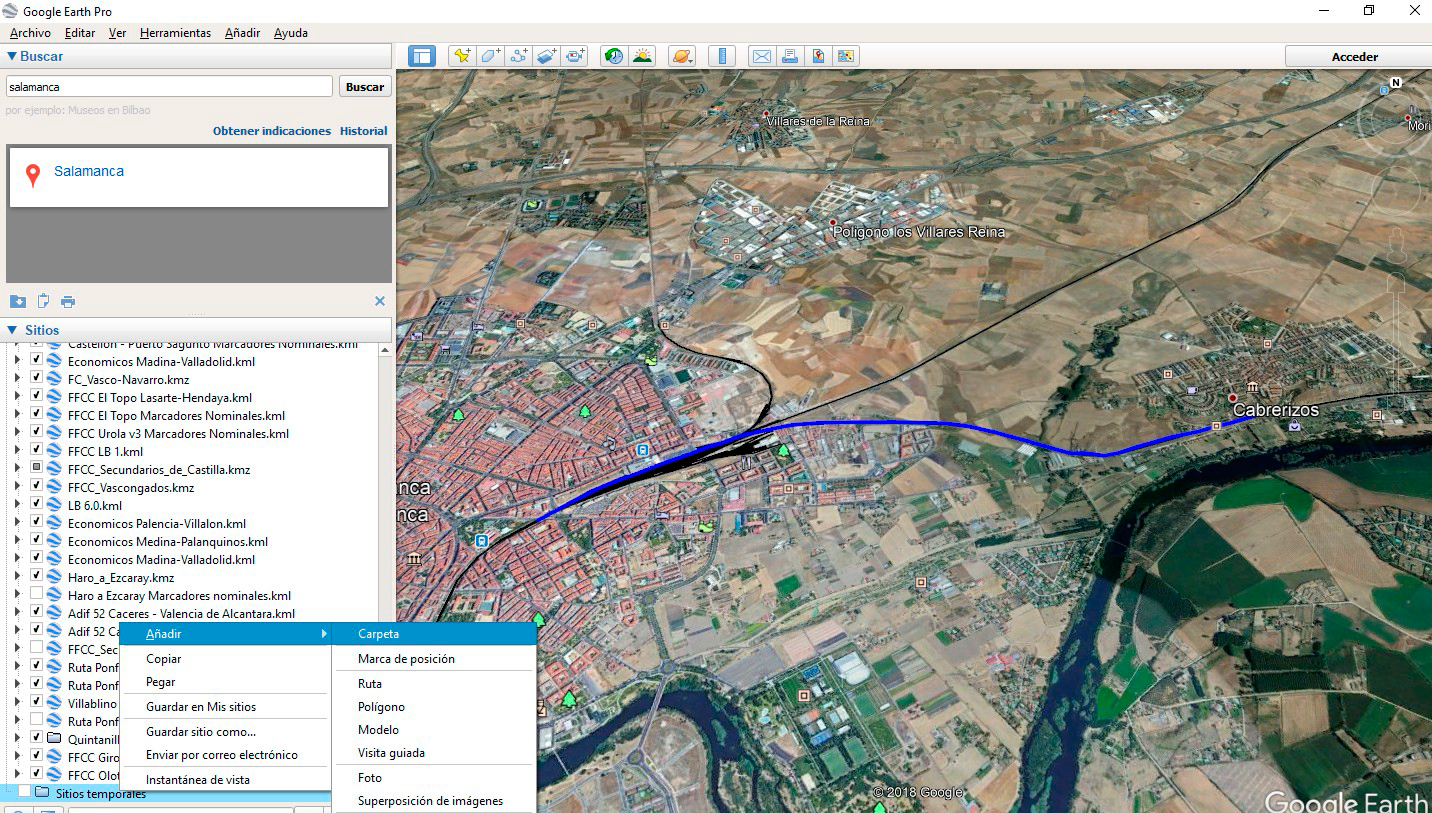Uncheck FC_Vasco-Navarro.kmz layer

[x=36, y=379]
